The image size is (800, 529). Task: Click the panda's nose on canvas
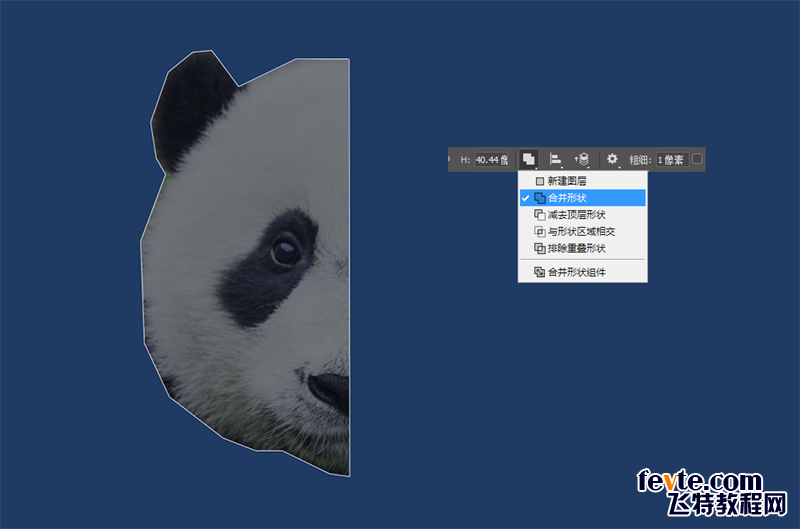tap(330, 388)
